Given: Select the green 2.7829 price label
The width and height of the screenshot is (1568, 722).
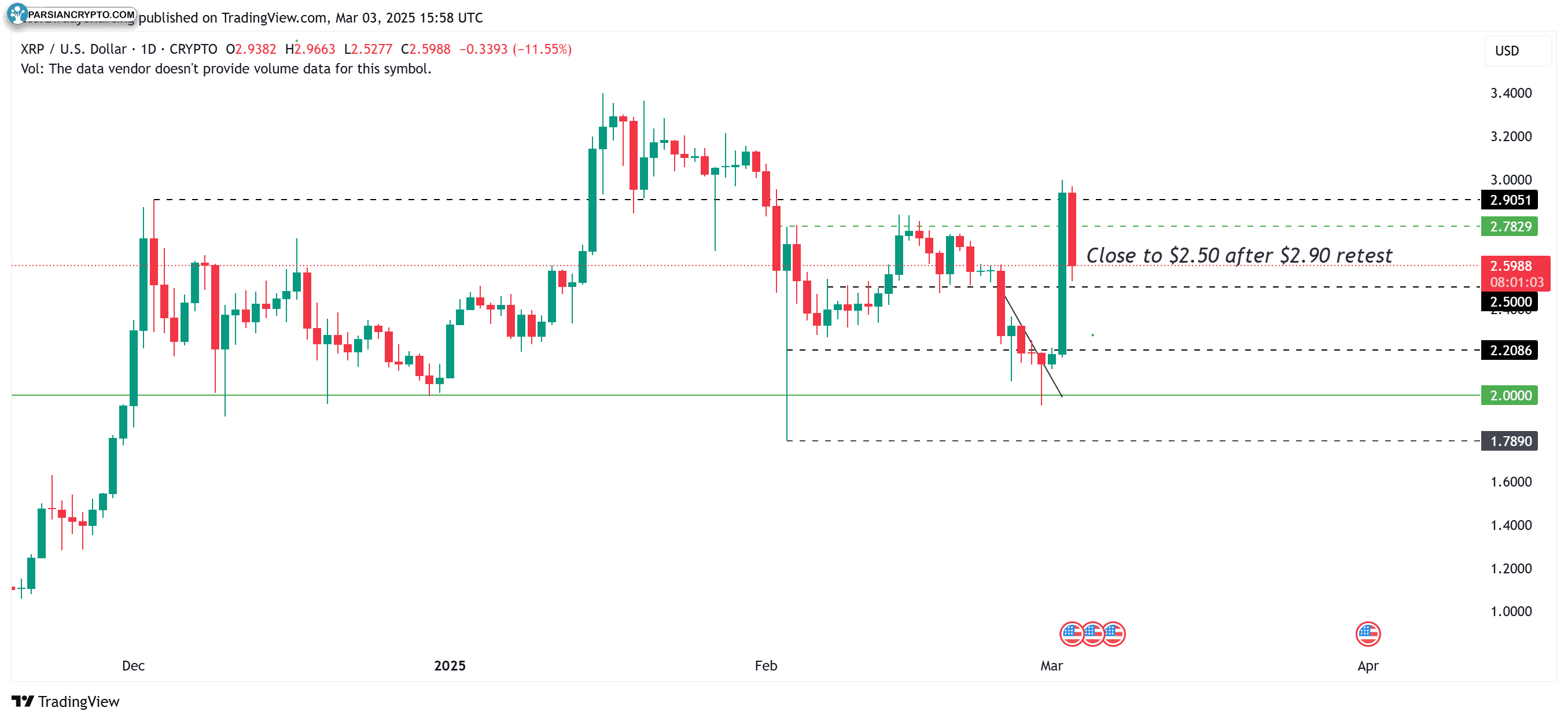Looking at the screenshot, I should pyautogui.click(x=1510, y=226).
